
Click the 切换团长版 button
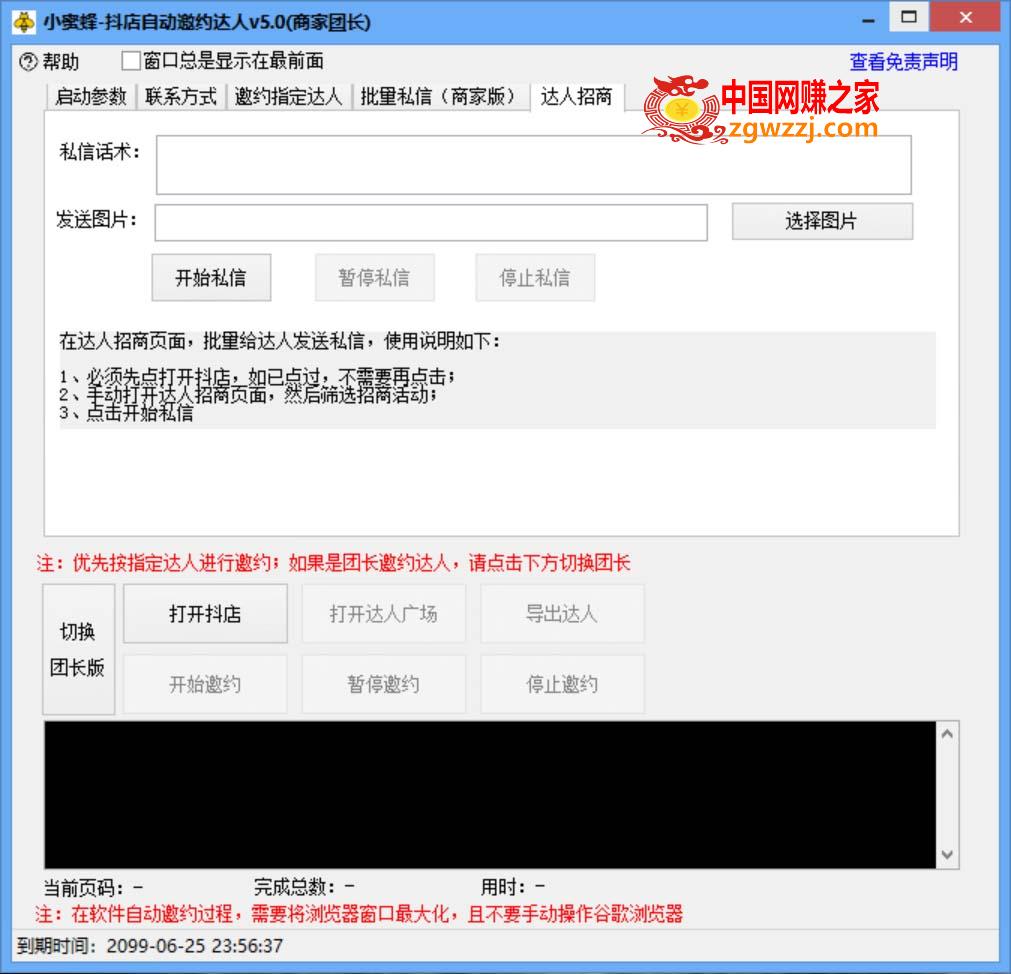(78, 649)
